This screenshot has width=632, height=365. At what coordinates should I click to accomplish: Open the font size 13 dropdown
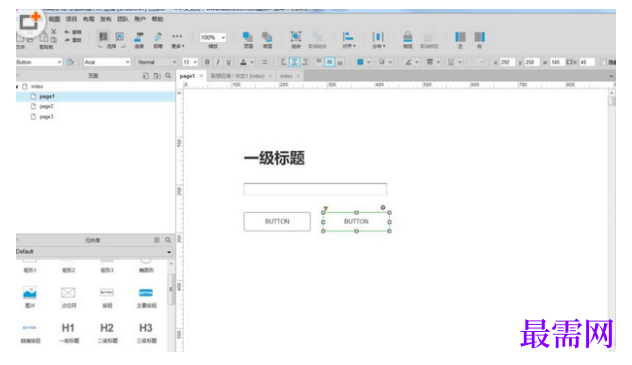[x=190, y=62]
